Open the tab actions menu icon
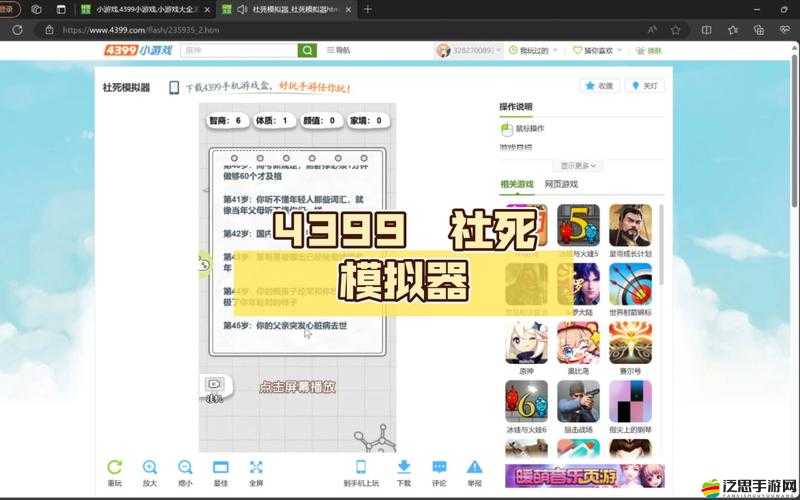This screenshot has width=800, height=500. [x=61, y=9]
